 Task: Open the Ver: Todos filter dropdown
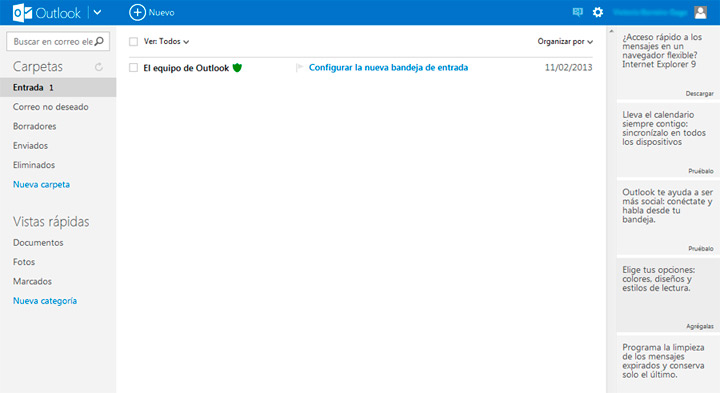166,41
